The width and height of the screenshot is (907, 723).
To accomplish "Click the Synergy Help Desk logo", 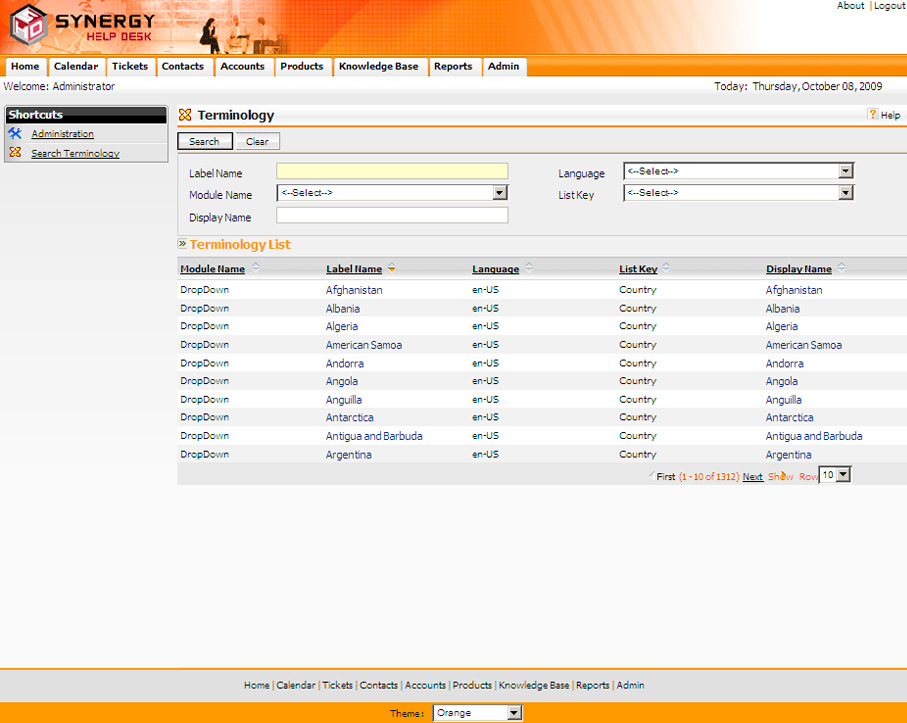I will point(82,28).
